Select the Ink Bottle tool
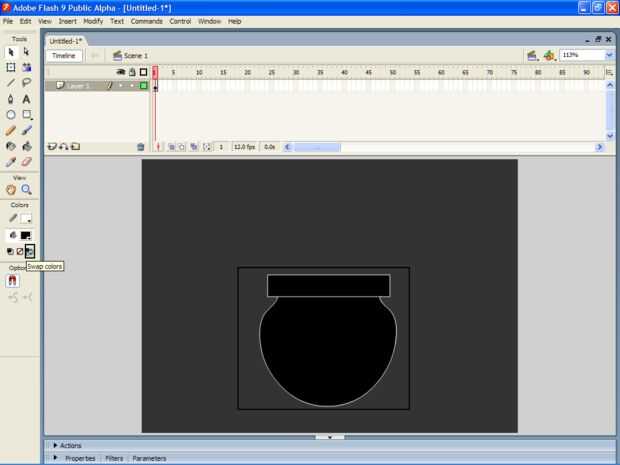620x465 pixels. (11, 146)
